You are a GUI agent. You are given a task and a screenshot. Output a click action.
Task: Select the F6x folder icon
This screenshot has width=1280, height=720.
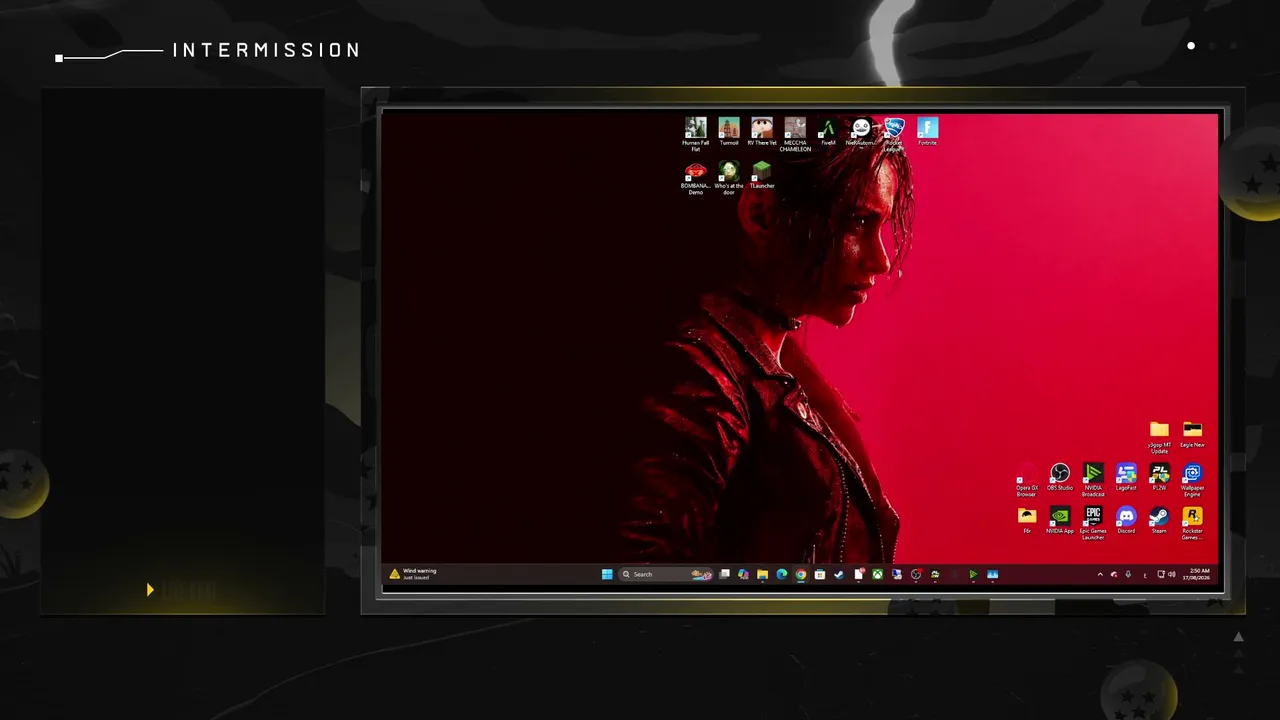pyautogui.click(x=1027, y=520)
